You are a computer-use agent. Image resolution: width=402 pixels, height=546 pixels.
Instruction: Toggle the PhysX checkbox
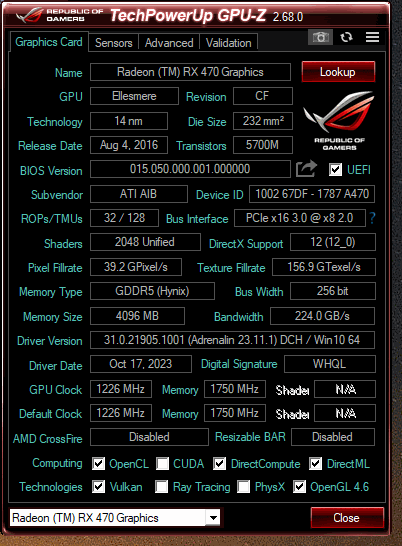click(x=243, y=487)
